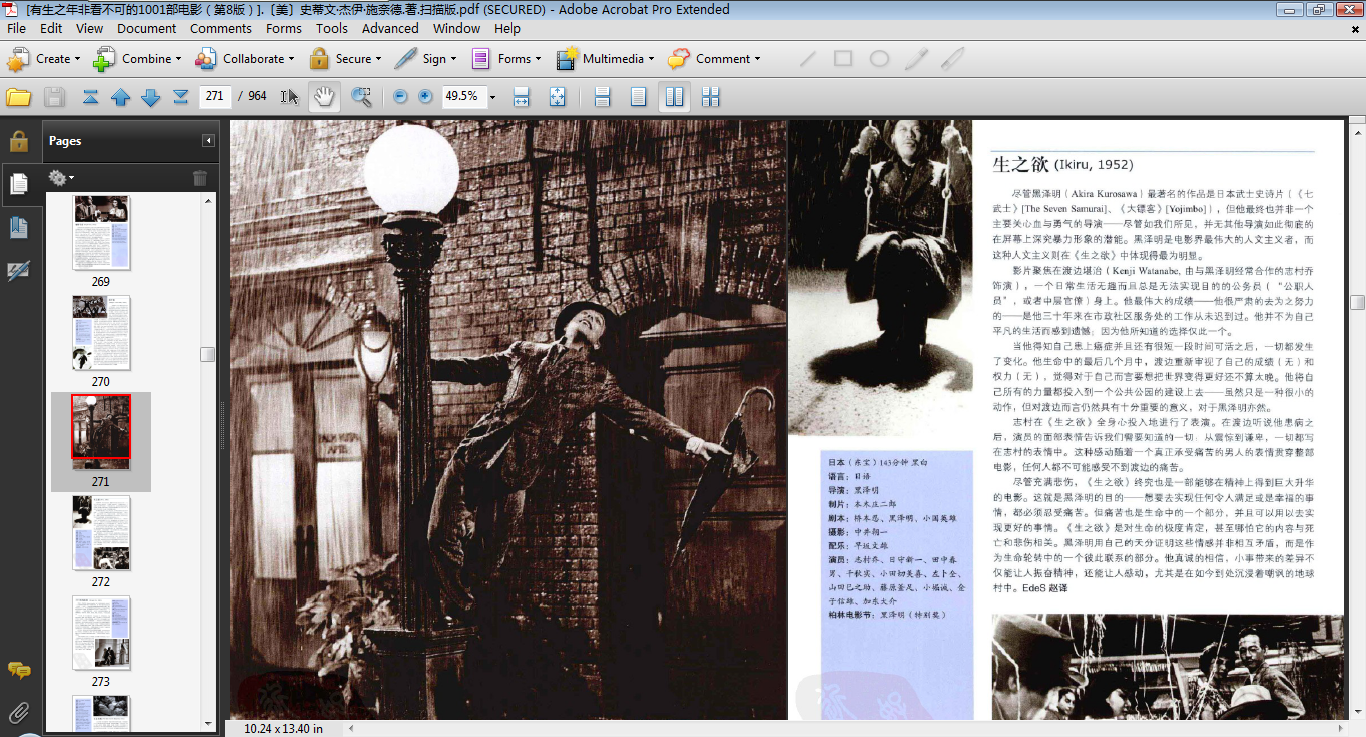Switch to Two-Up Continuous view
1366x737 pixels.
(711, 97)
